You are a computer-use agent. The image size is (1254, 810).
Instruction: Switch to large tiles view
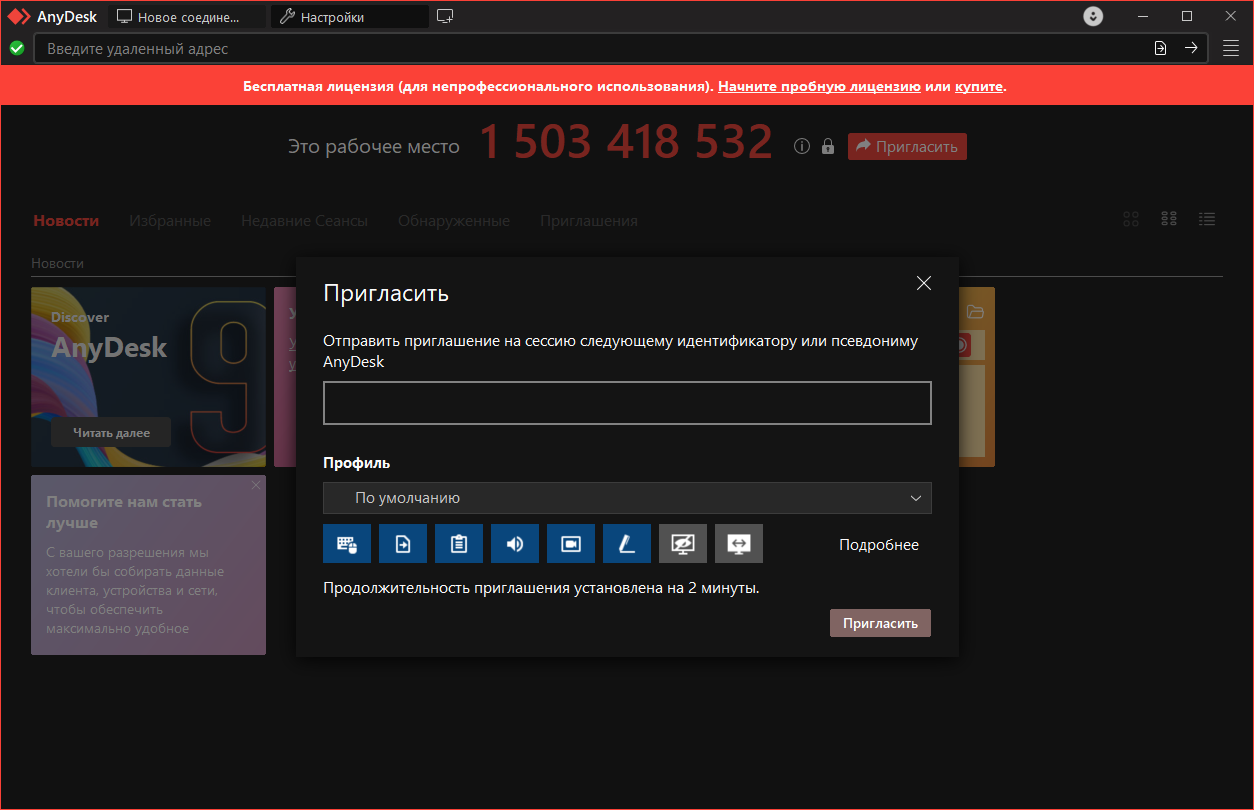coord(1132,219)
